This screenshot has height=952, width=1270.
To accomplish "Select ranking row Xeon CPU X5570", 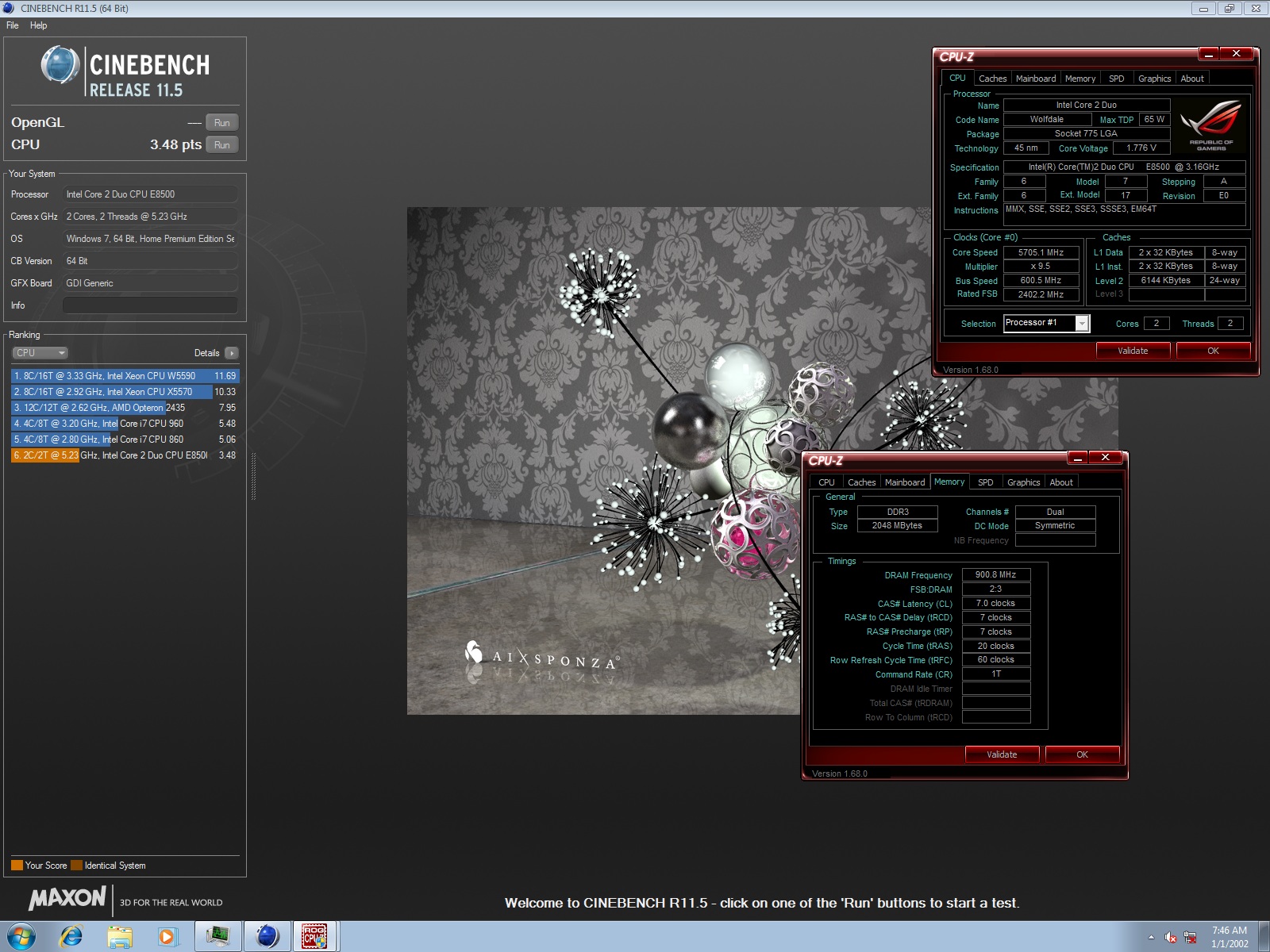I will click(x=125, y=392).
